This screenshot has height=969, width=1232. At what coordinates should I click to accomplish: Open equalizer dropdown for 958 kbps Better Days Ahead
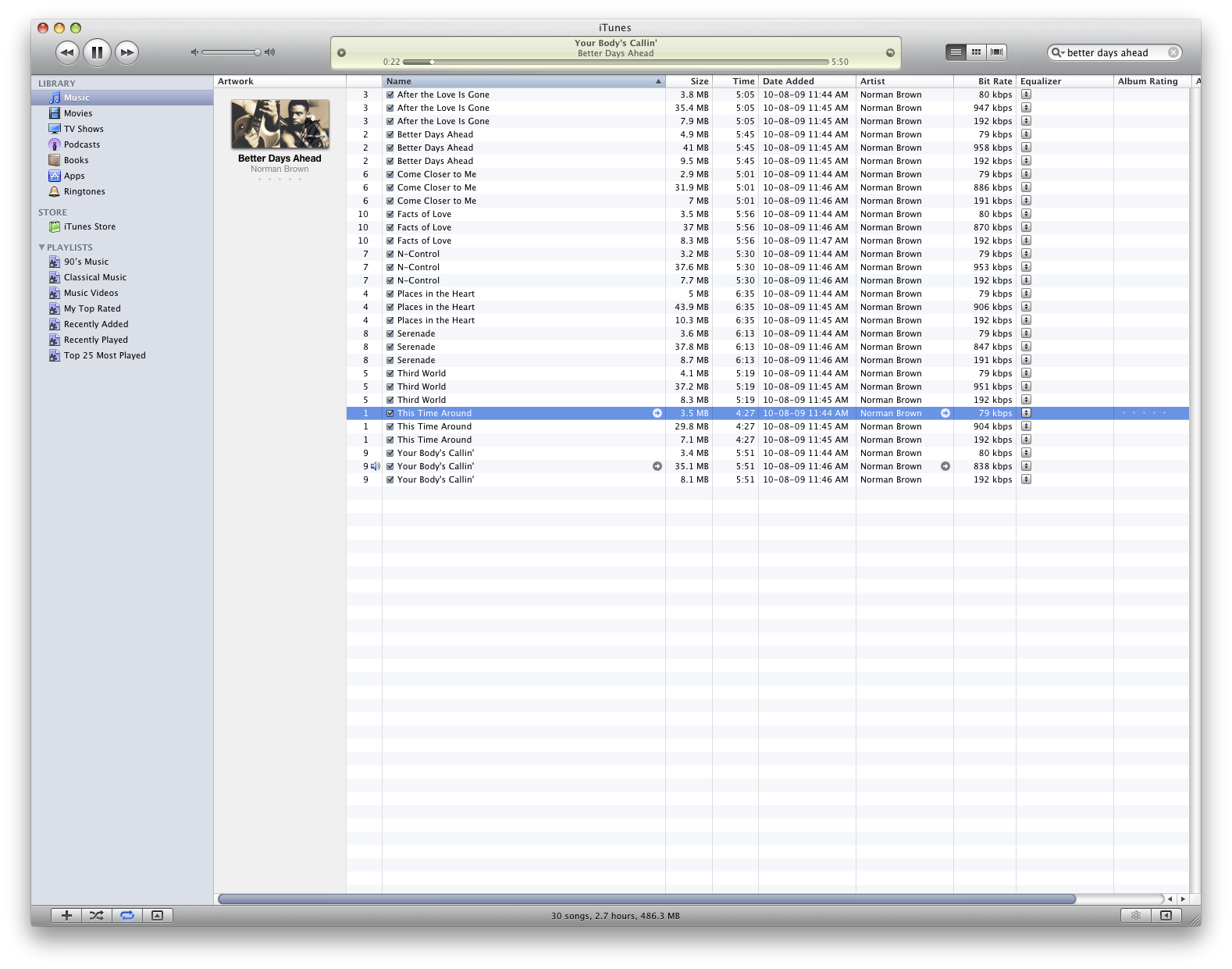(1026, 148)
